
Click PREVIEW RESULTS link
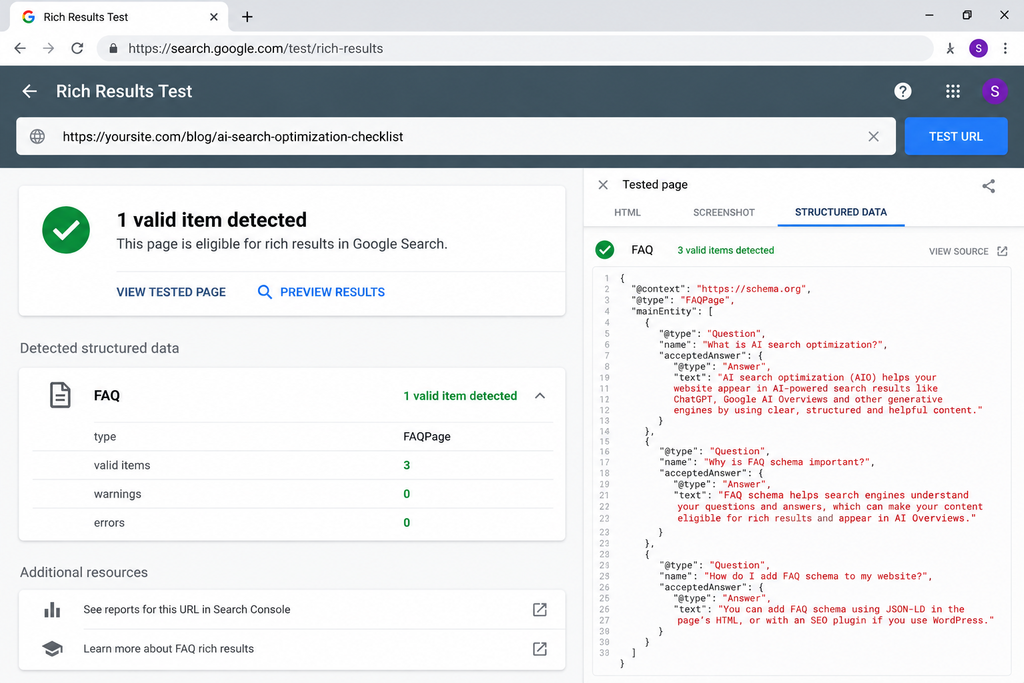coord(332,292)
